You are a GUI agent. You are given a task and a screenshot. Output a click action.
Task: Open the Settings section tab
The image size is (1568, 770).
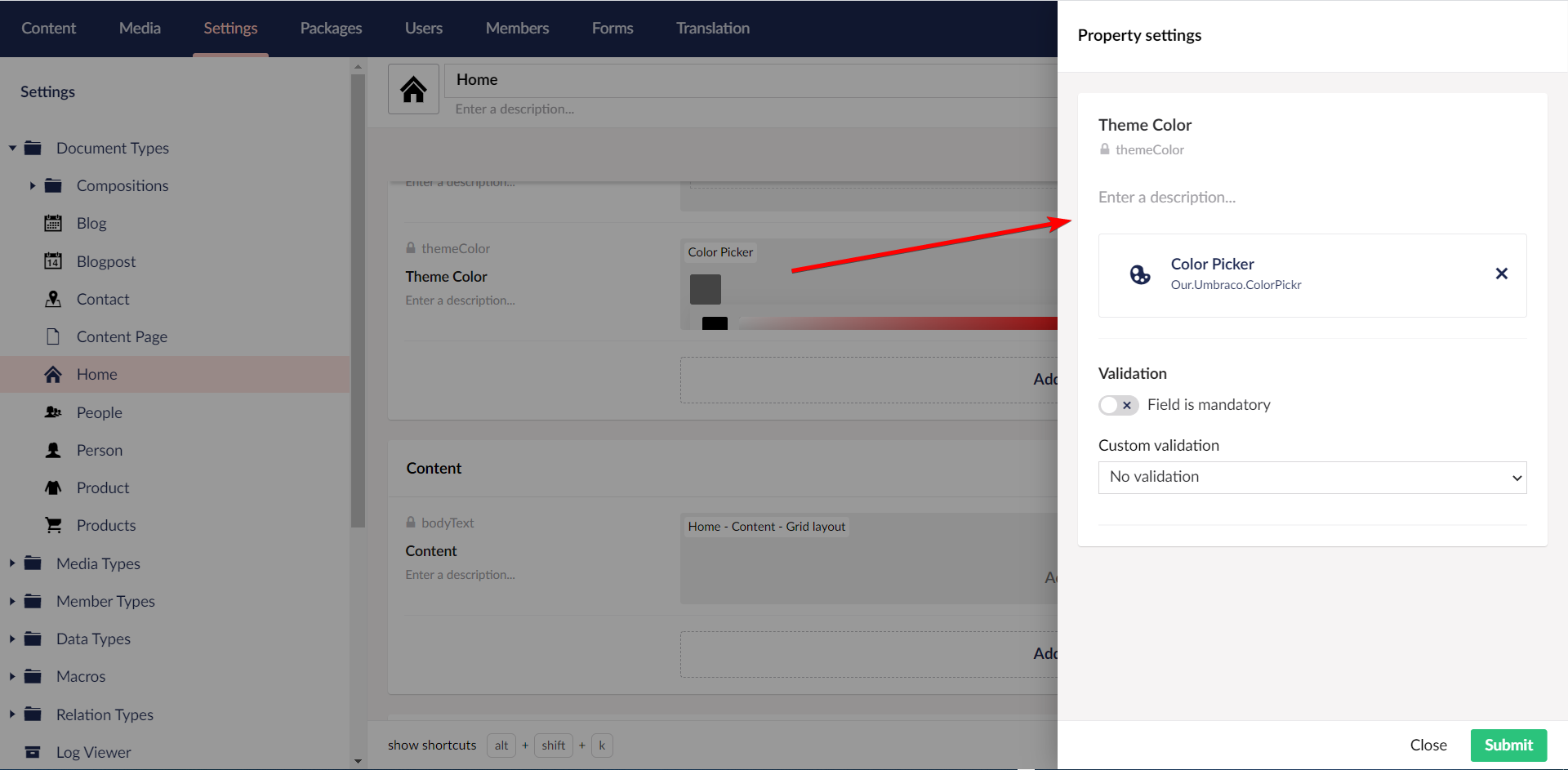[x=230, y=29]
